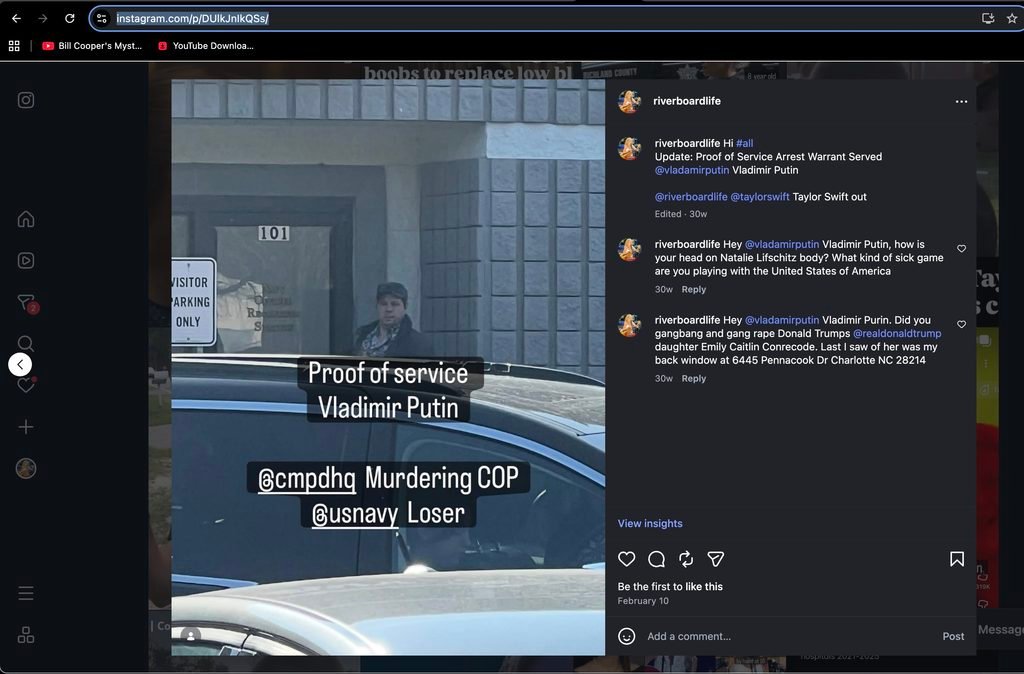Open Messages icon with red badge
Viewport: 1024px width, 674px height.
point(27,302)
